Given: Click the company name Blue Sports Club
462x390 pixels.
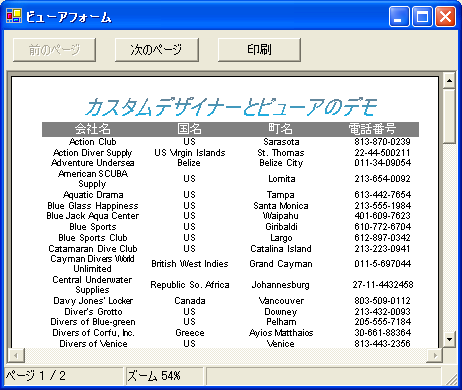Looking at the screenshot, I should pyautogui.click(x=93, y=238).
